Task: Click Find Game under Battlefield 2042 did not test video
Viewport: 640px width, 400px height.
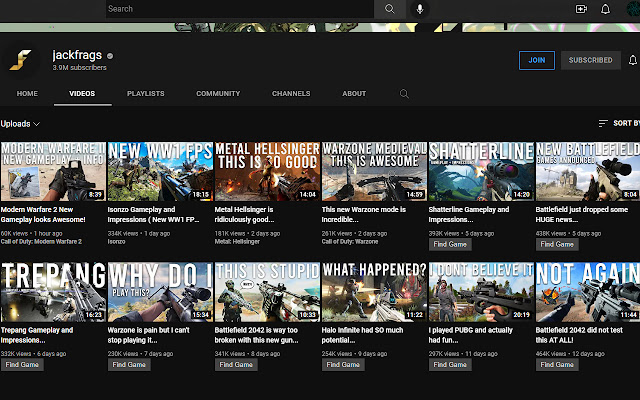Action: pos(557,364)
